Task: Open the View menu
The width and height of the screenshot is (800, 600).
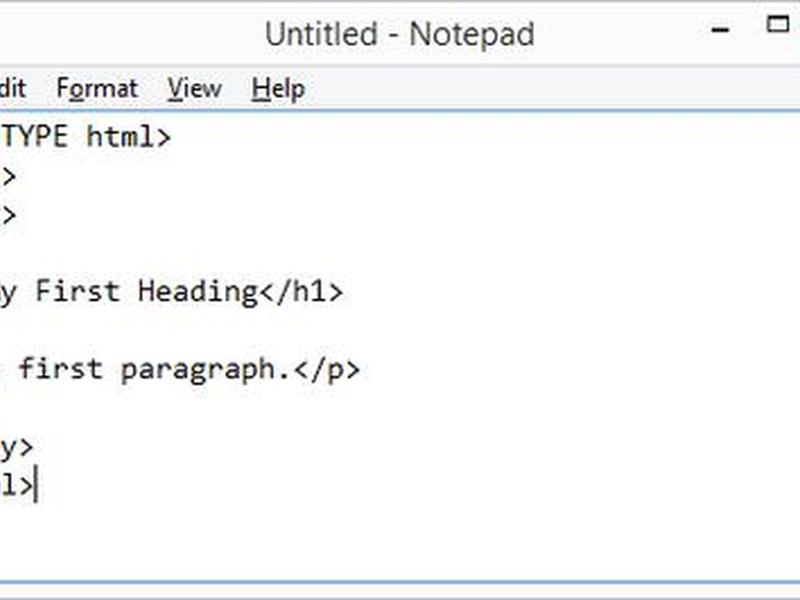Action: click(194, 88)
